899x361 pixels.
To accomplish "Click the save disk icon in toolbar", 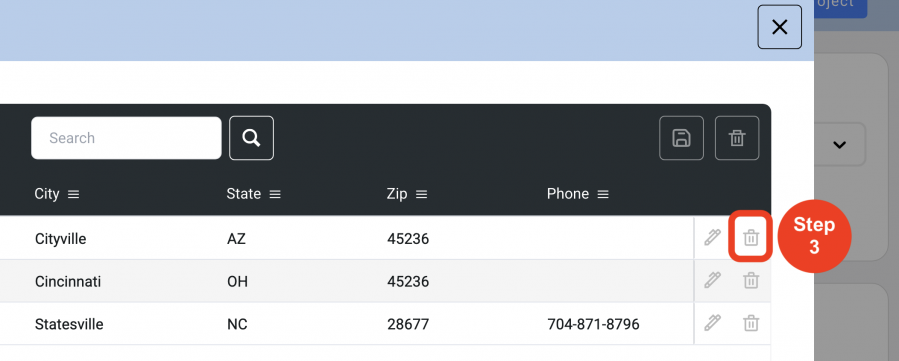I will [x=681, y=138].
